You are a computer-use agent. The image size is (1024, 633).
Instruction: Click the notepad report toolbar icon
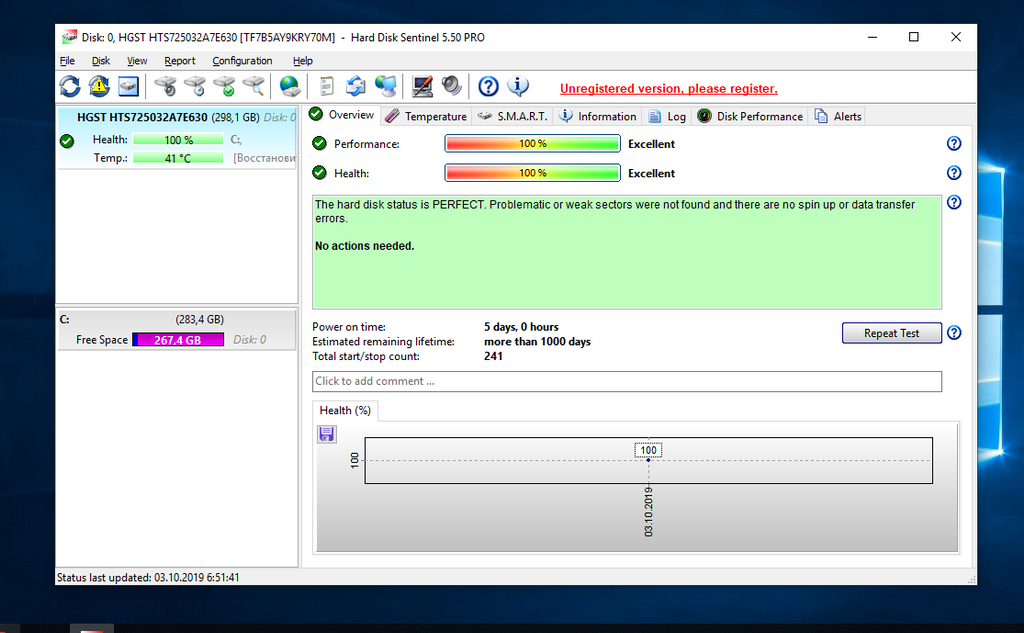327,86
